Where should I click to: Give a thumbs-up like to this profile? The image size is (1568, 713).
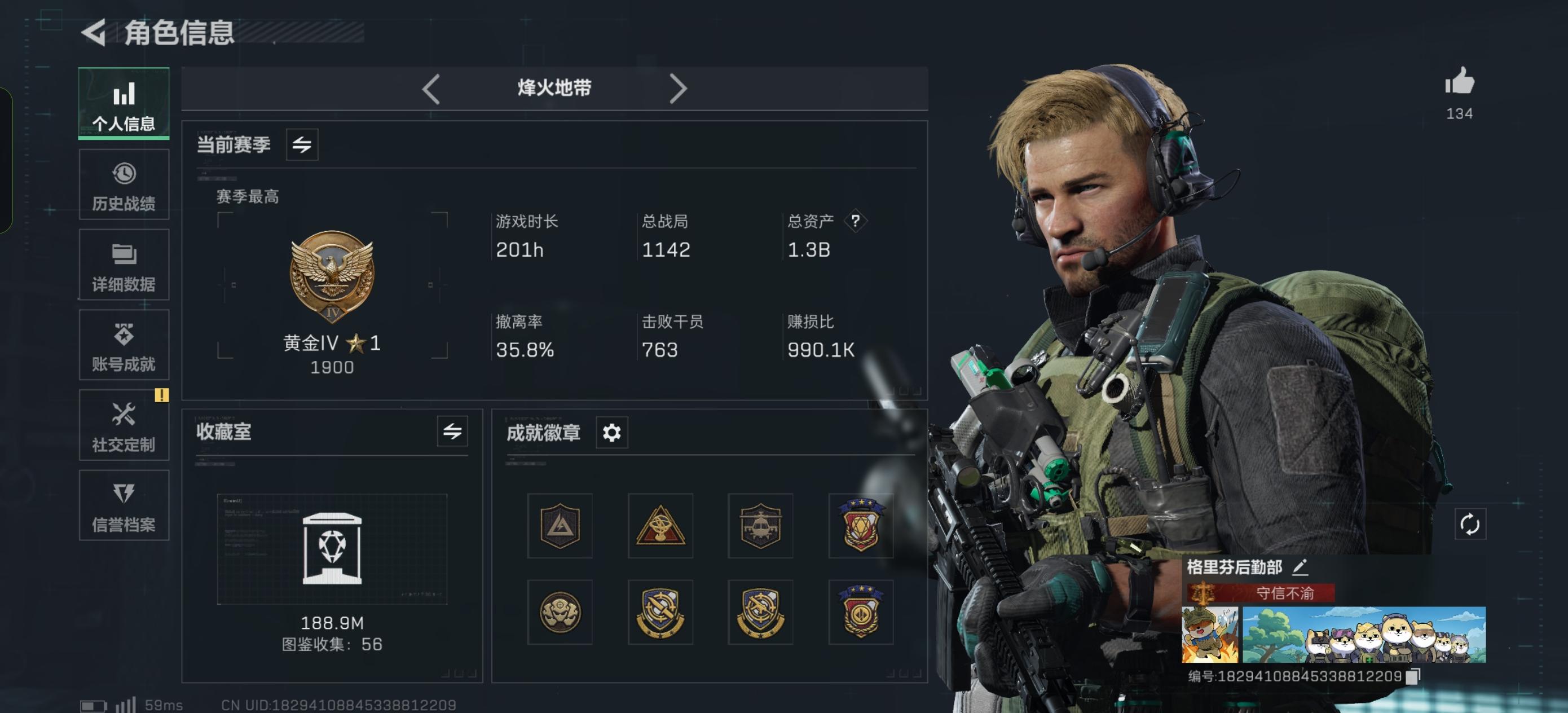[x=1459, y=81]
